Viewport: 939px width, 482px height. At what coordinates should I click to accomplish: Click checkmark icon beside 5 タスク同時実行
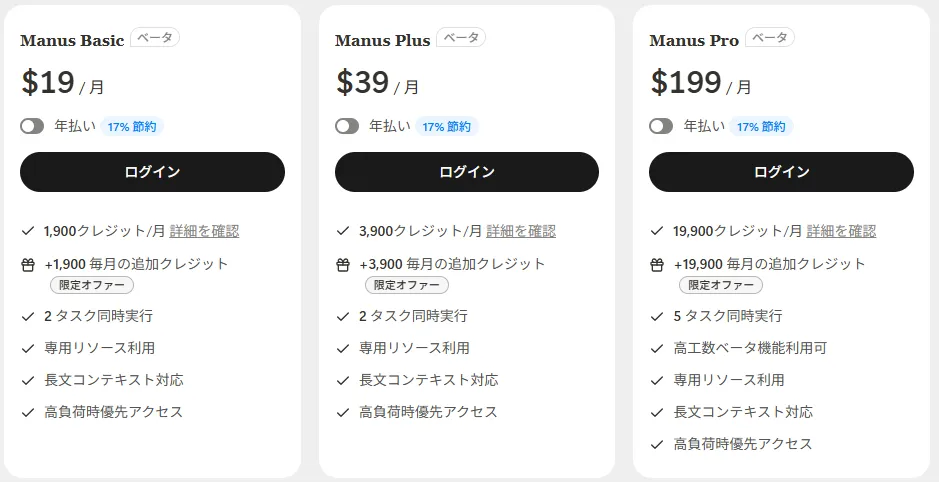point(657,316)
